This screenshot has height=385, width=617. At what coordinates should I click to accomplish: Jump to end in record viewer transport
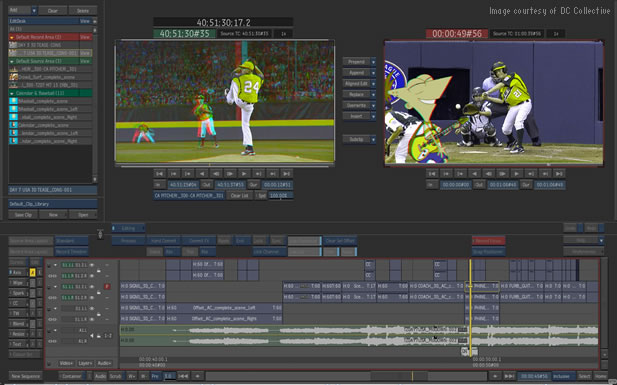[x=559, y=174]
